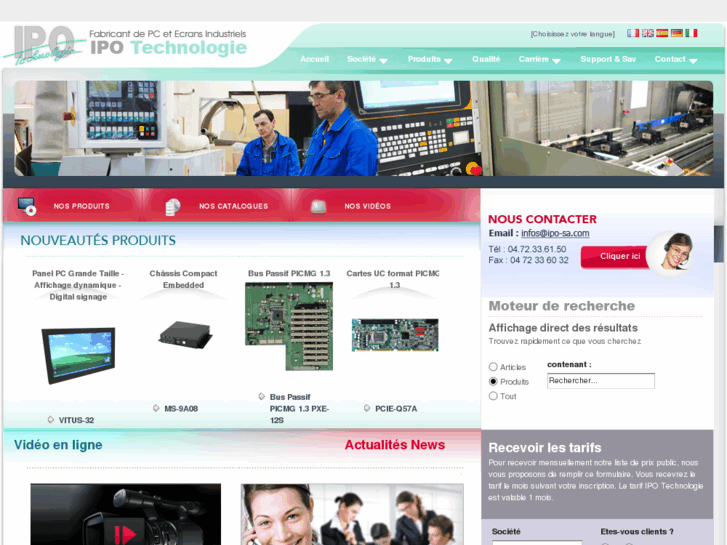
Task: Open the MS-9A08 product link
Action: click(181, 409)
